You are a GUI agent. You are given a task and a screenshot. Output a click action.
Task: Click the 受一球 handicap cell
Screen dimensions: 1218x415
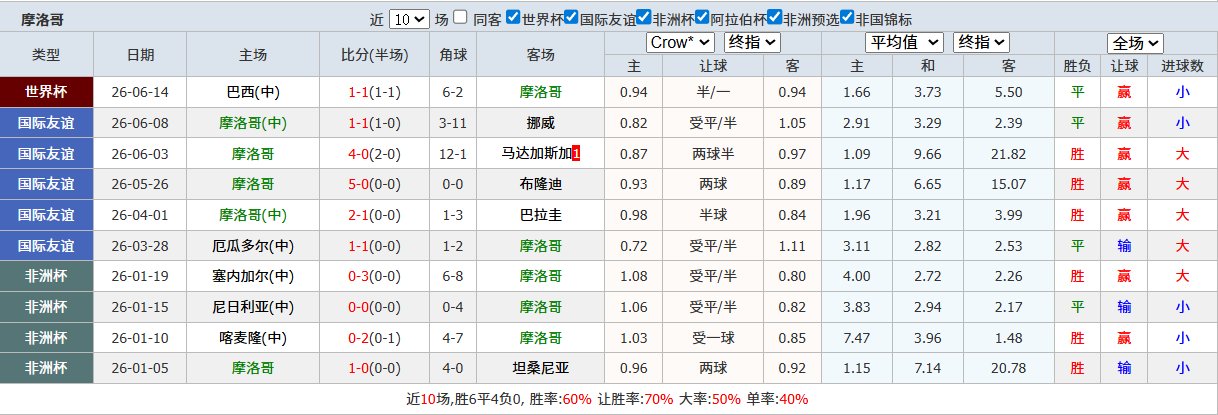click(x=713, y=338)
